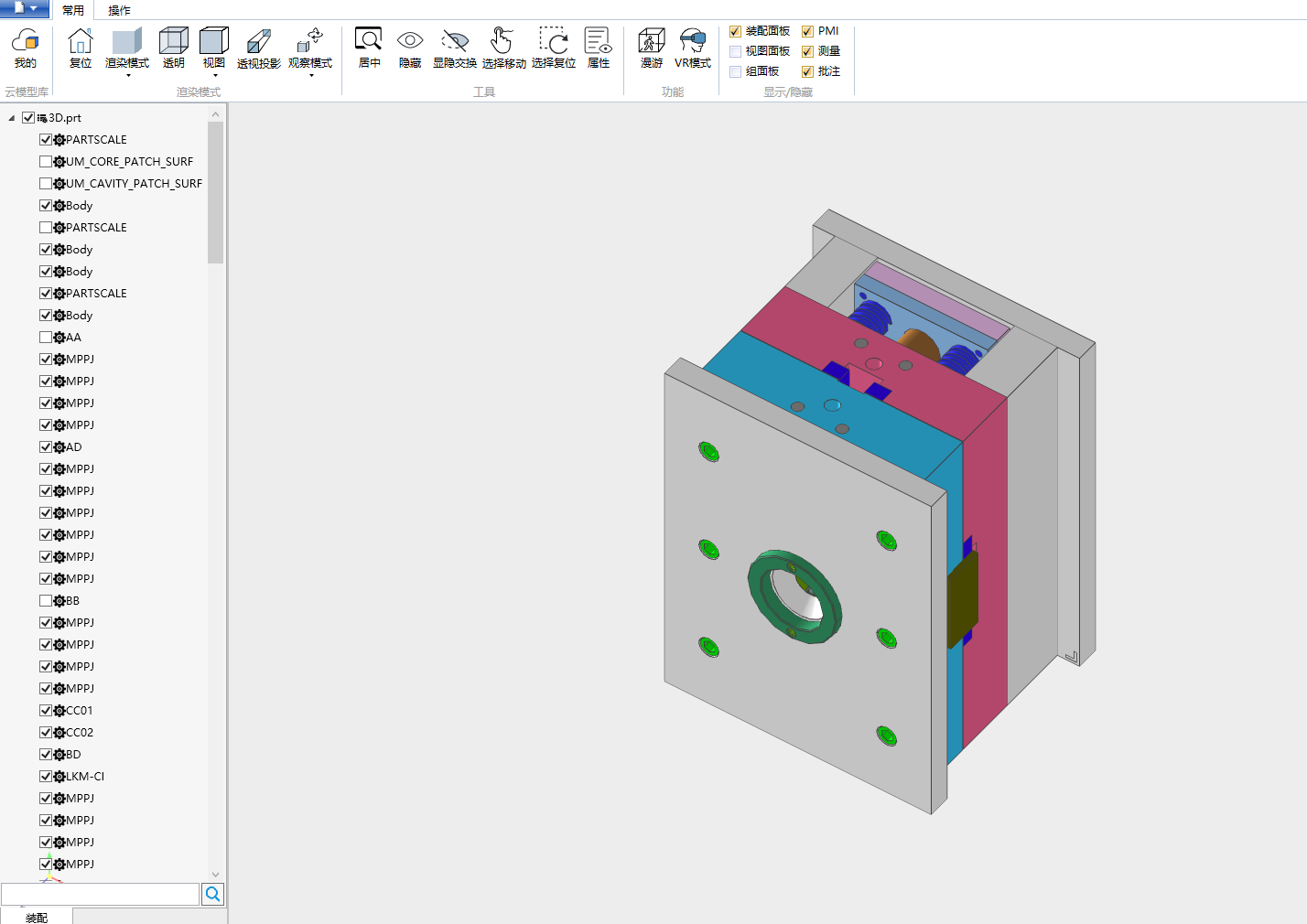Collapse the 3D.prt tree node
This screenshot has height=924, width=1307.
(x=12, y=118)
